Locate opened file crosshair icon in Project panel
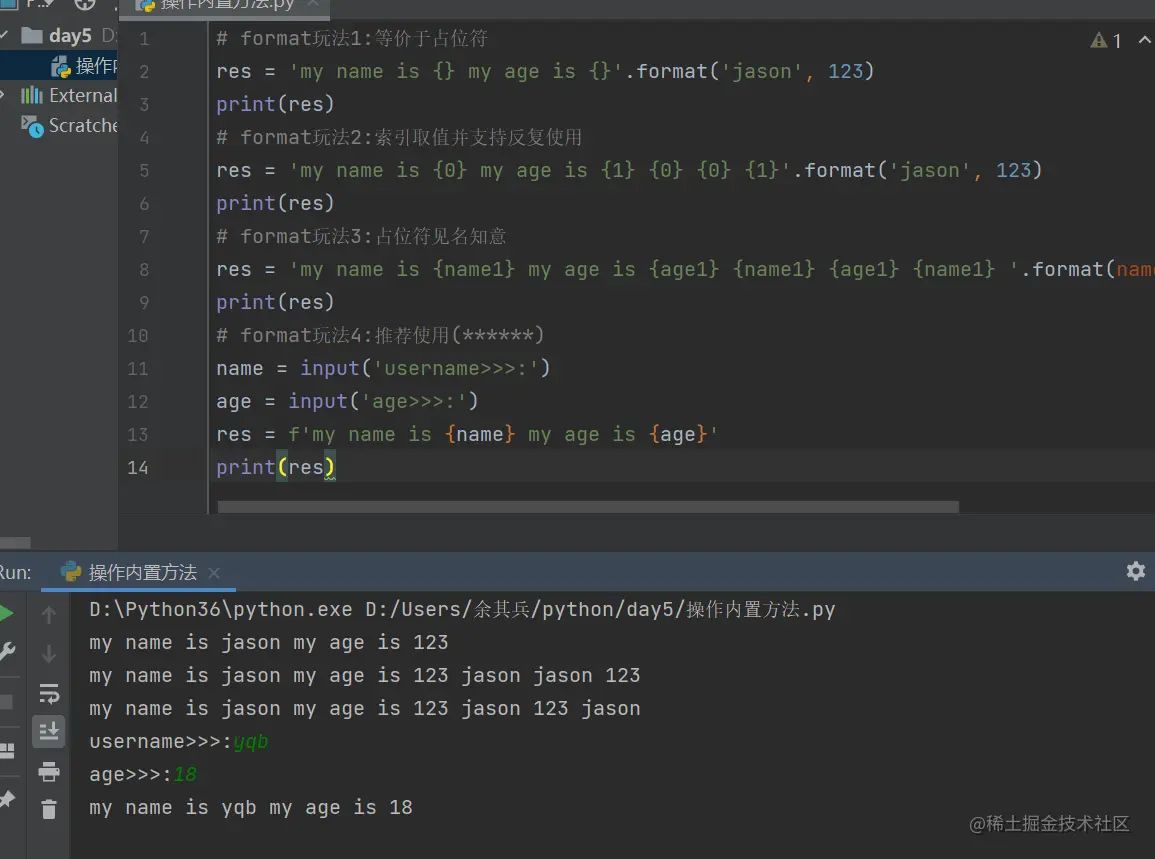This screenshot has width=1155, height=859. coord(85,4)
